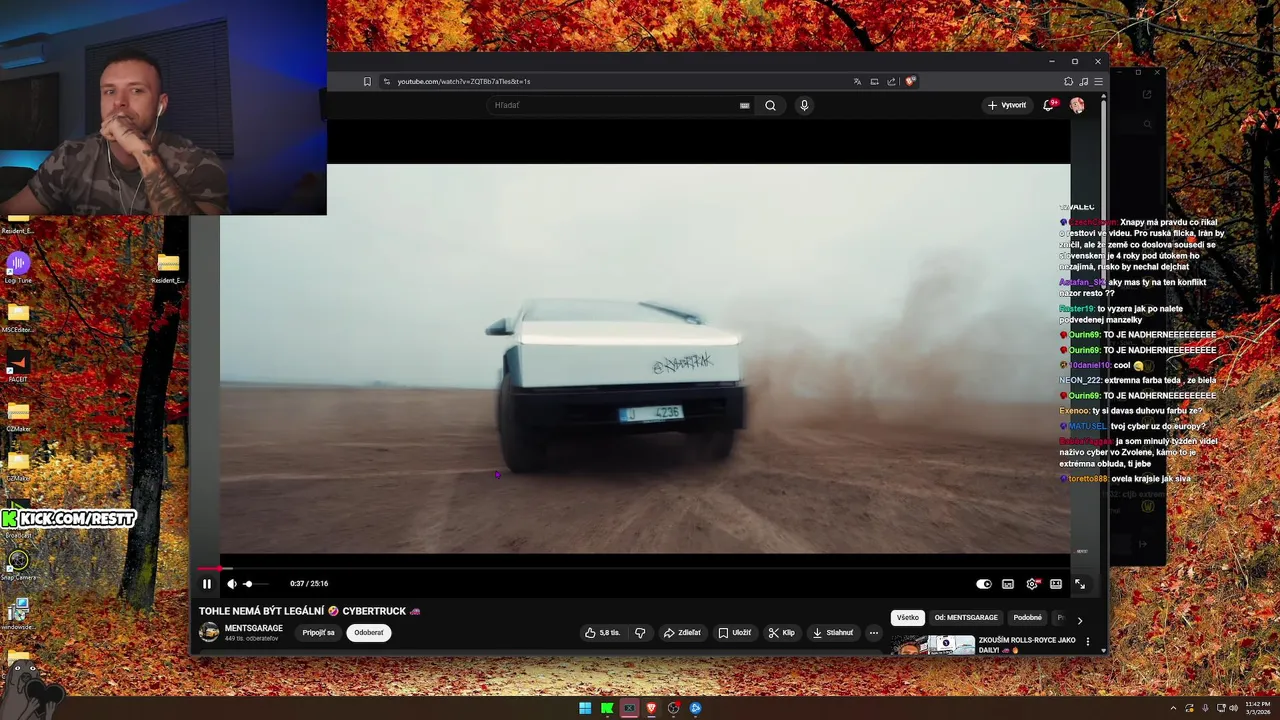Screen dimensions: 1280x720
Task: Open Logi Tune desktop shortcut
Action: point(18,267)
